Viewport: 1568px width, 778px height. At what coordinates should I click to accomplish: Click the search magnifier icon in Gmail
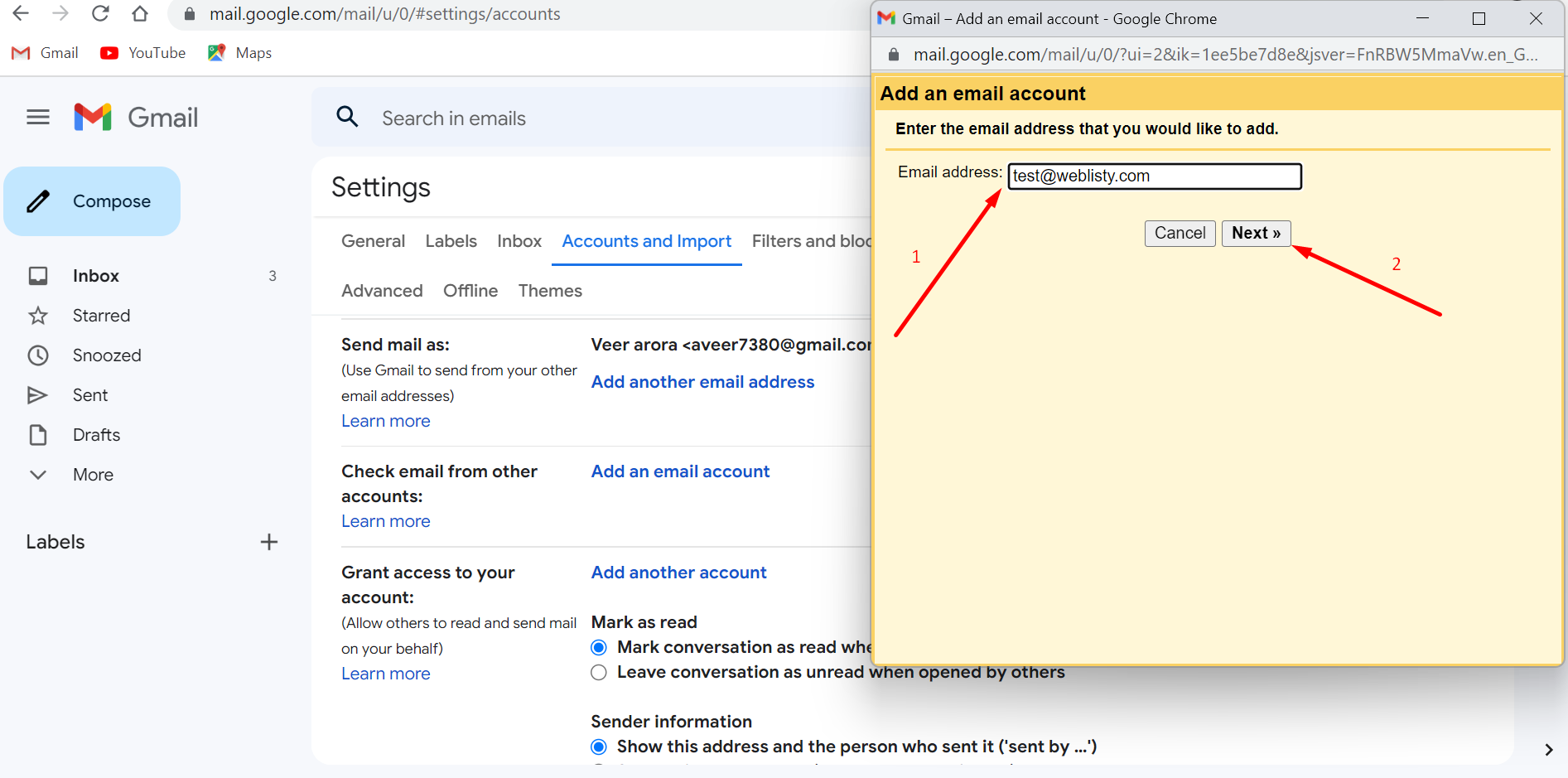tap(347, 117)
